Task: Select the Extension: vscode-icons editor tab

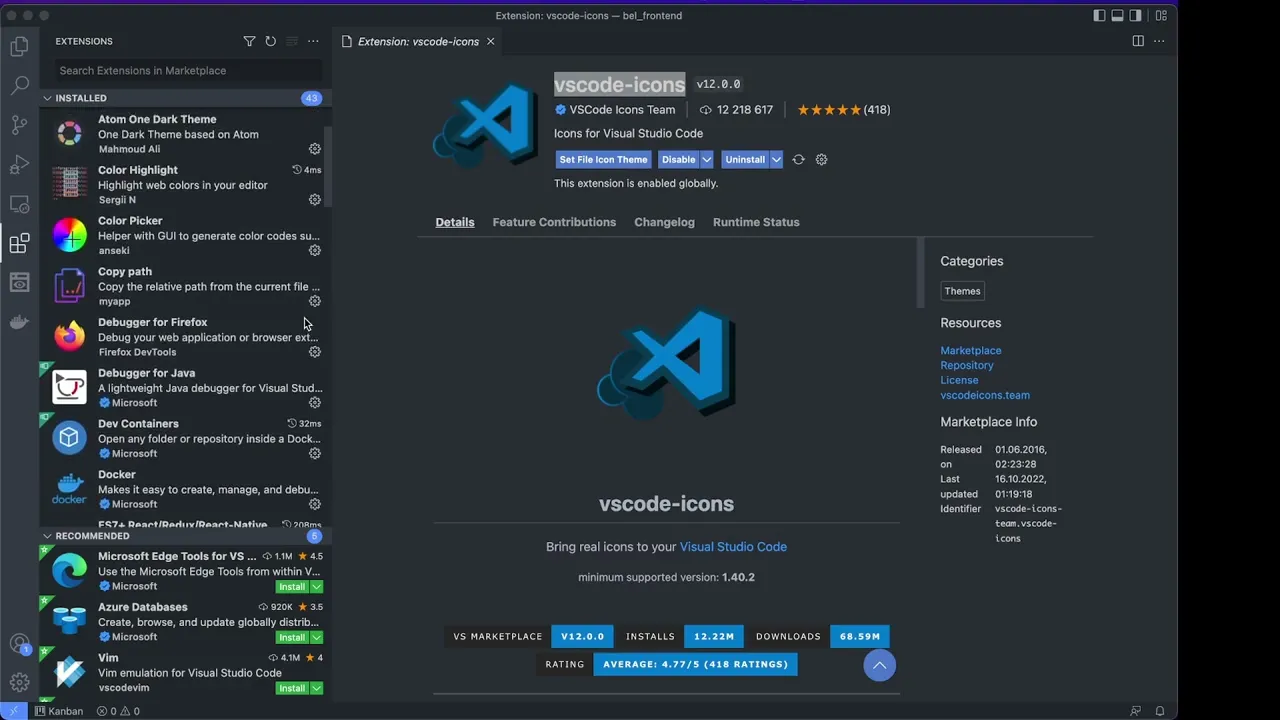Action: click(418, 41)
